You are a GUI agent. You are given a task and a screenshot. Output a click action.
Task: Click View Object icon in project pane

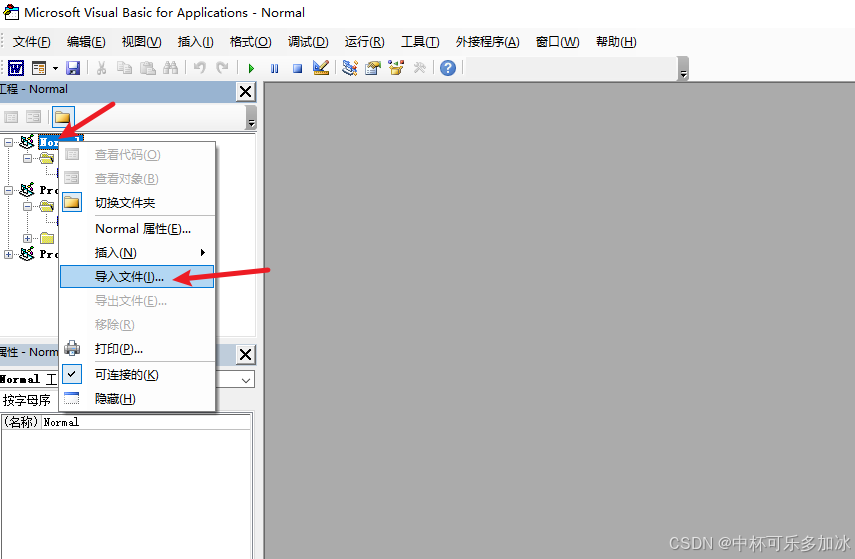[x=33, y=117]
